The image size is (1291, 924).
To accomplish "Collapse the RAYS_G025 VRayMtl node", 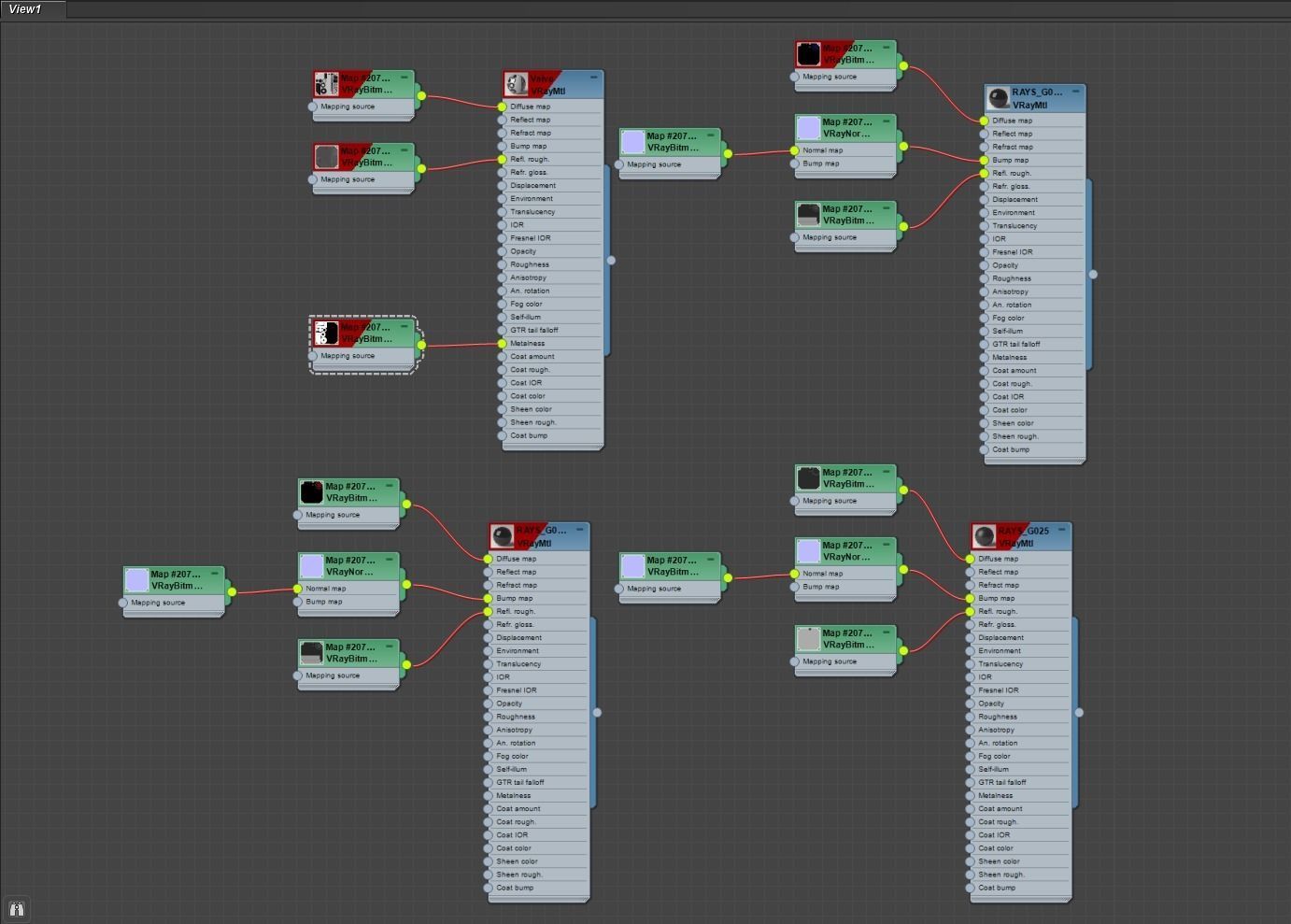I will (1061, 530).
